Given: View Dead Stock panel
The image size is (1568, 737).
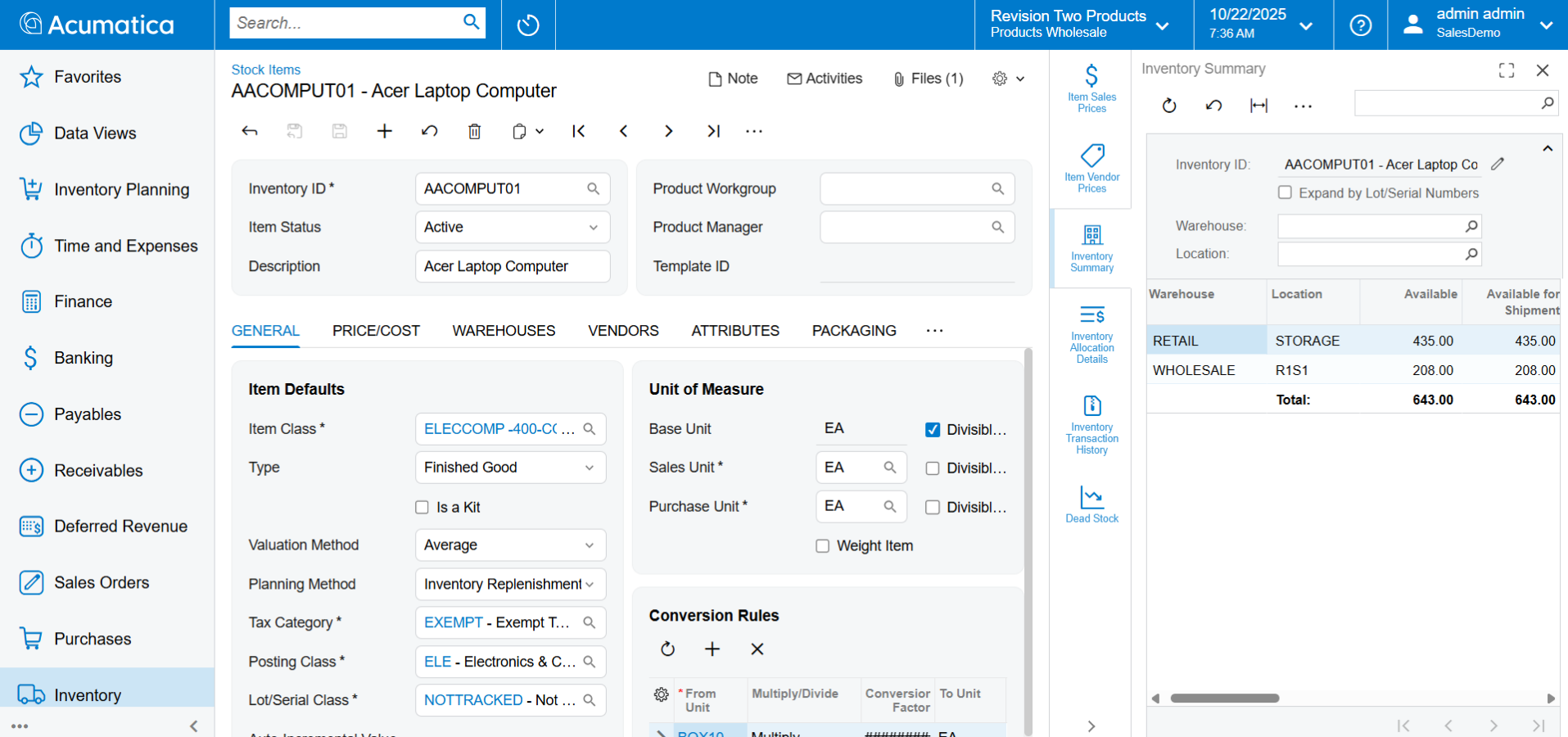Looking at the screenshot, I should tap(1091, 504).
